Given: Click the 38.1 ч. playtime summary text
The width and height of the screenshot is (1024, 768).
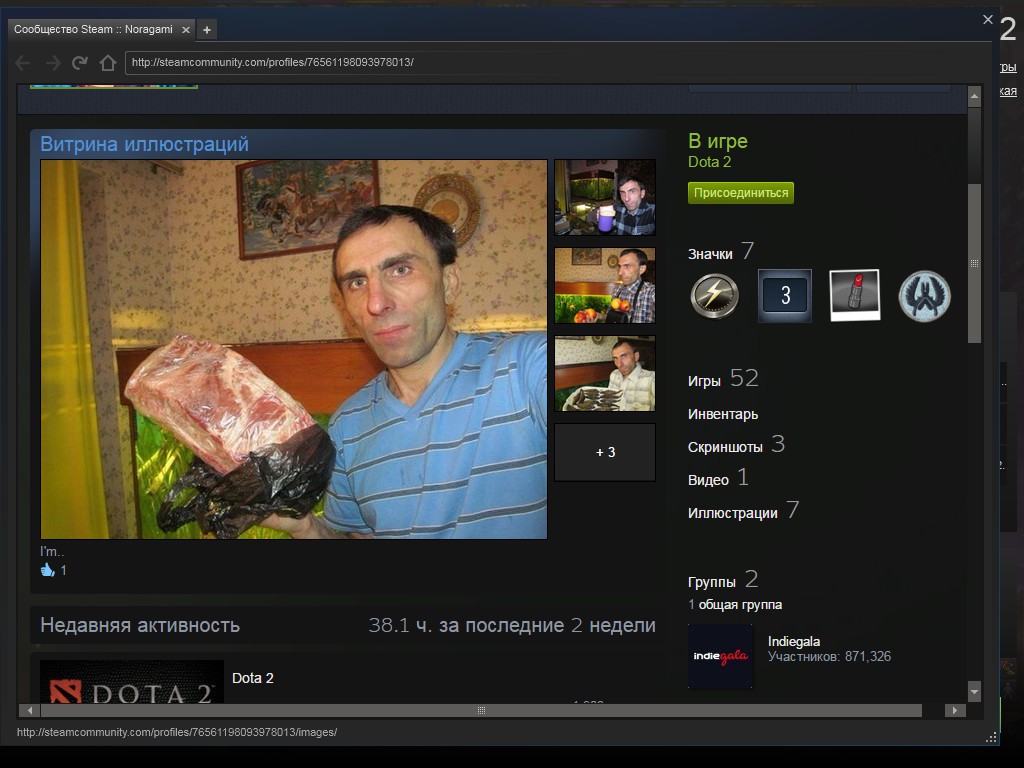Looking at the screenshot, I should click(512, 625).
